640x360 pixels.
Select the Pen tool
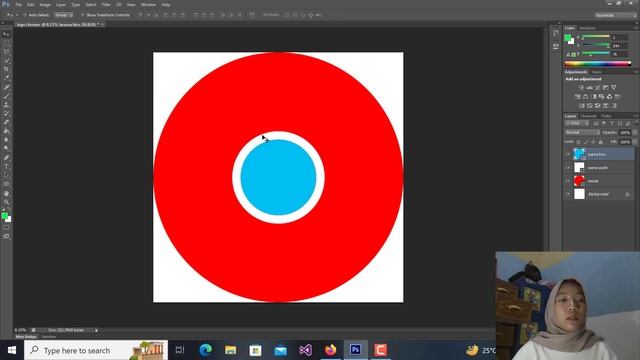6,158
